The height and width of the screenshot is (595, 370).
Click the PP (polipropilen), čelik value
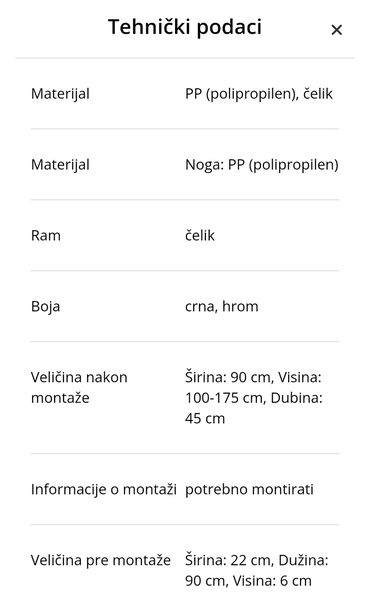[259, 94]
